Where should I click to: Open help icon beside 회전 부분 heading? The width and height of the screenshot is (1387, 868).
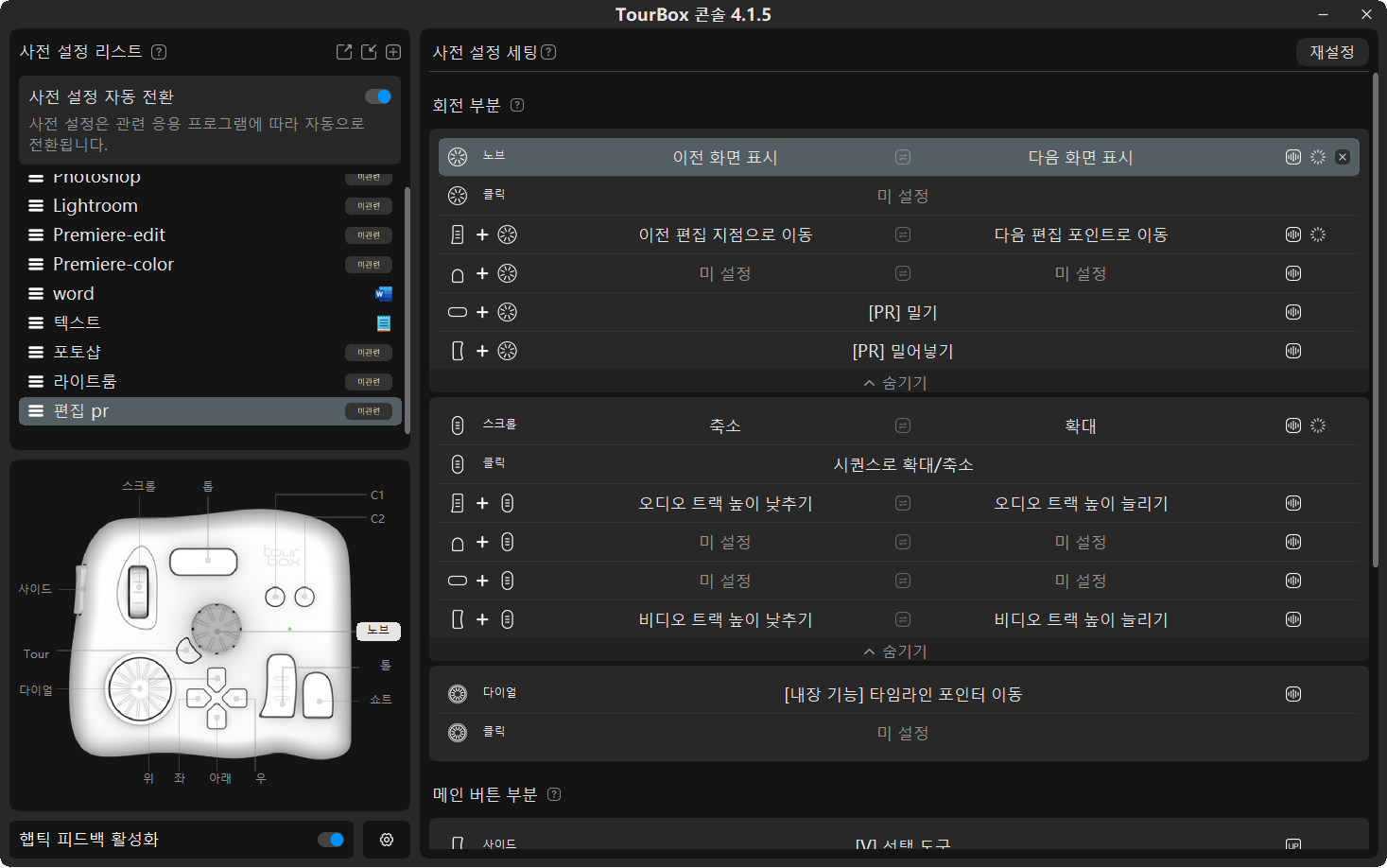click(x=517, y=105)
